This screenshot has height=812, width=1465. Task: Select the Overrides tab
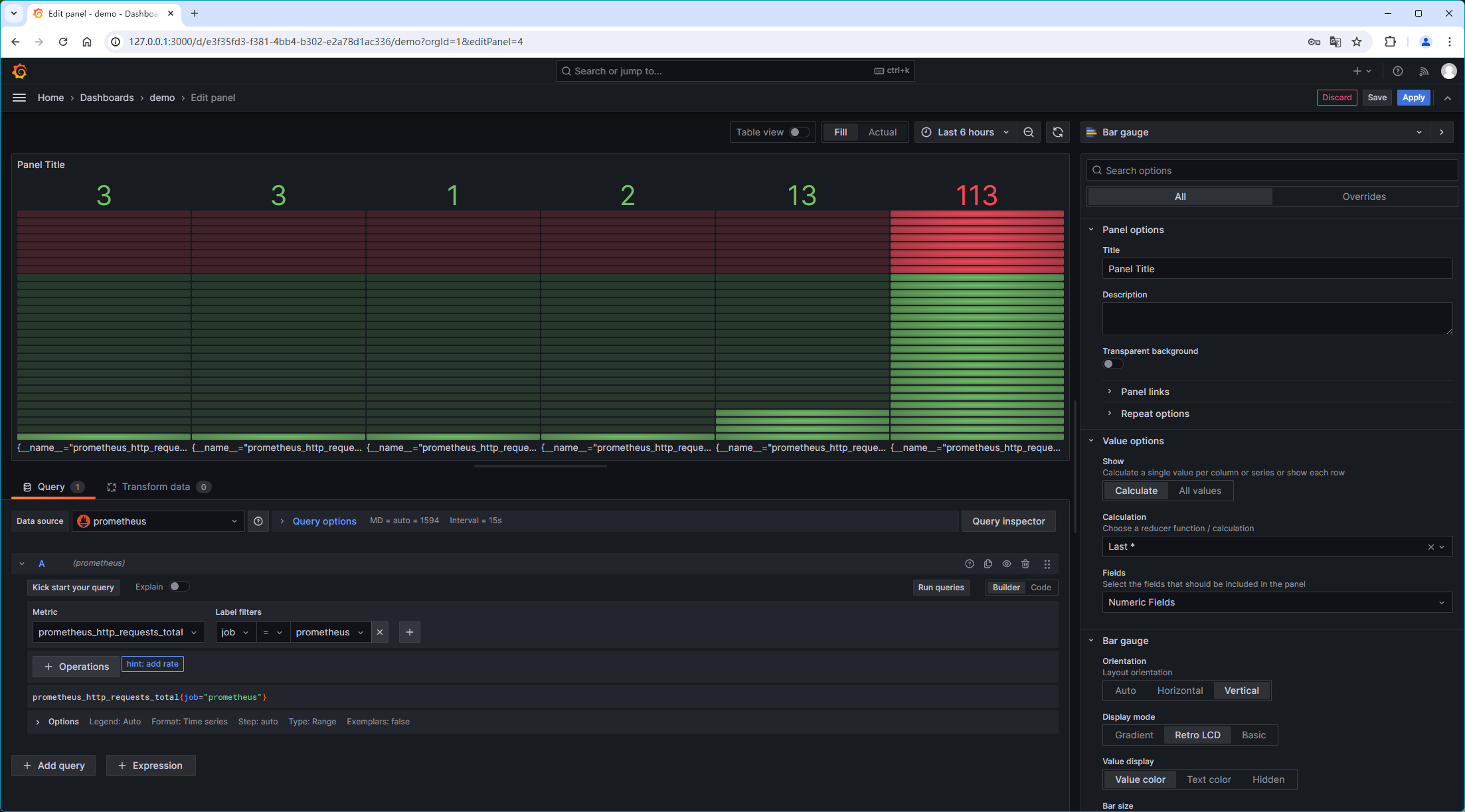pyautogui.click(x=1363, y=197)
